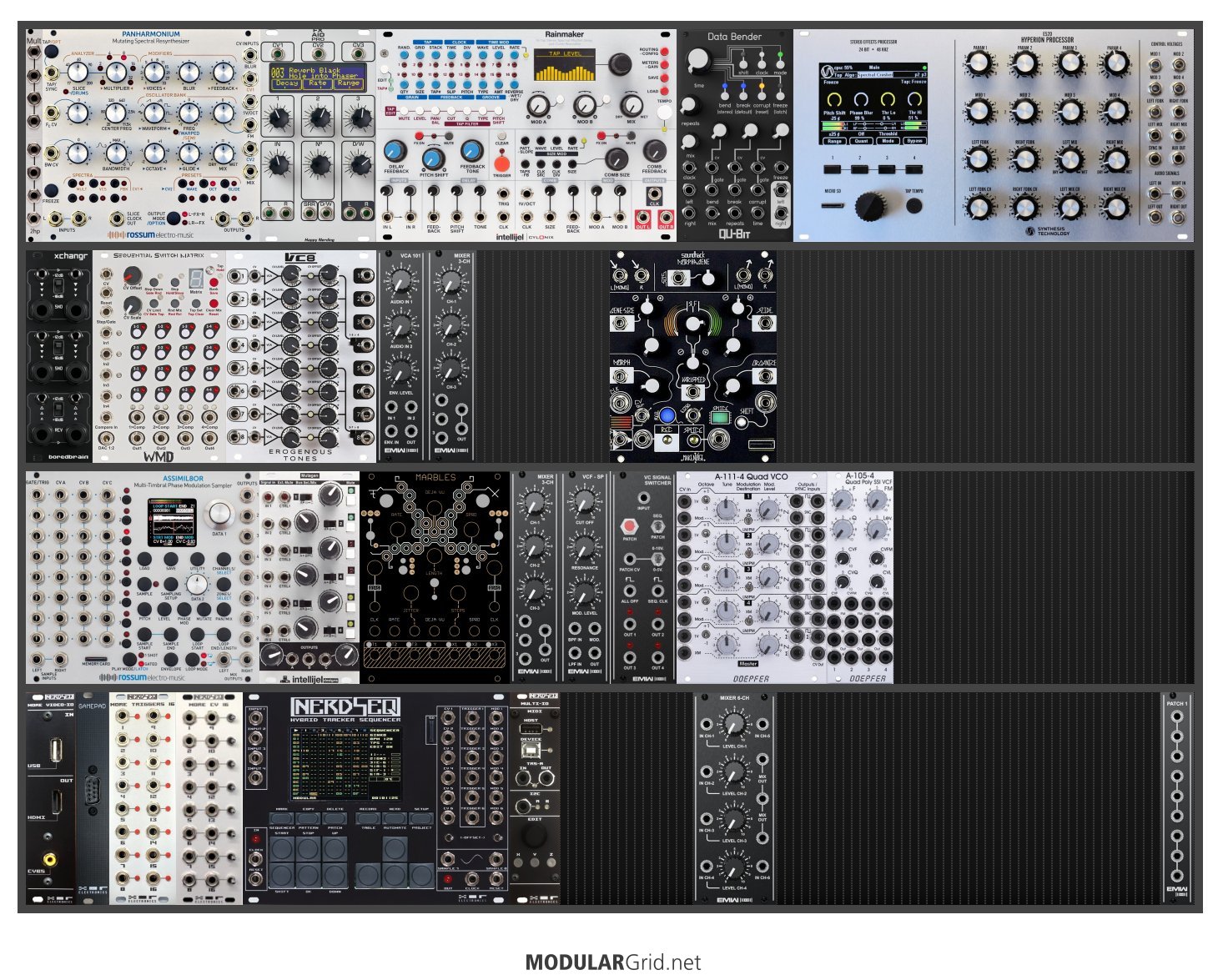Screen dimensions: 1228x980
Task: Adjust Rainmaker's COMB FEEDBACK knob
Action: [655, 152]
